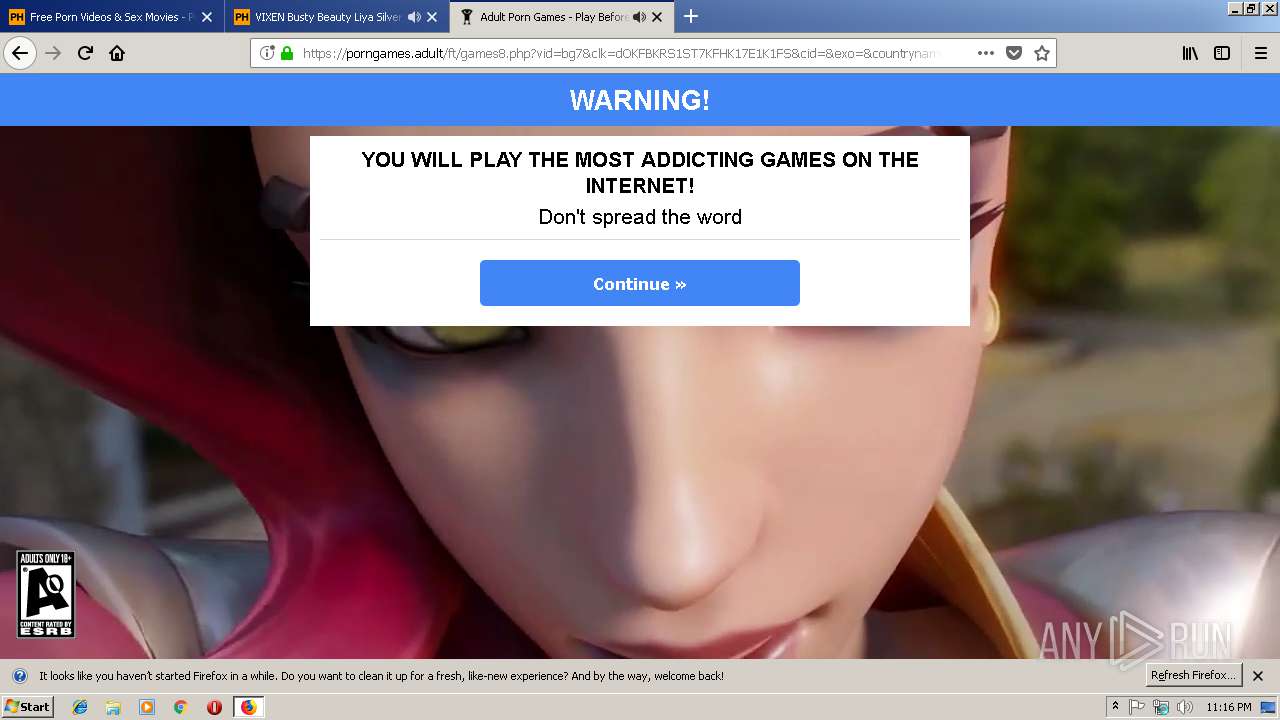The image size is (1280, 720).
Task: Go back to the previous page
Action: pos(20,53)
